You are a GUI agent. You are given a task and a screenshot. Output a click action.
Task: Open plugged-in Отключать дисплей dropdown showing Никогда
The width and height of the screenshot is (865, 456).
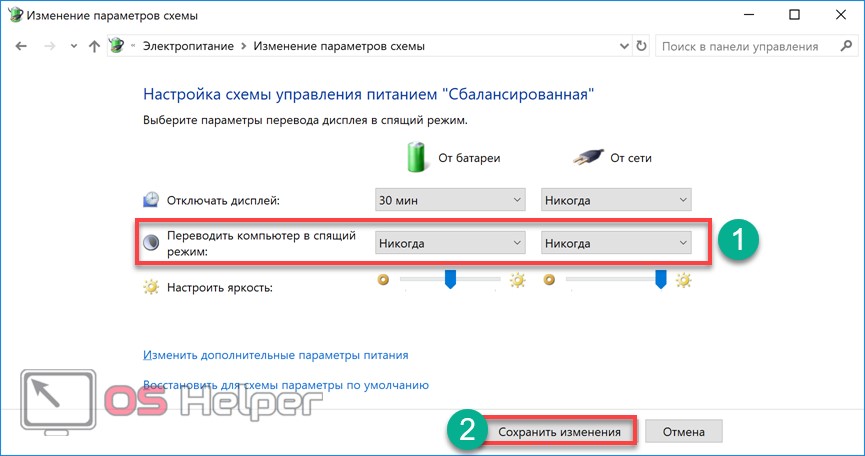(x=616, y=200)
